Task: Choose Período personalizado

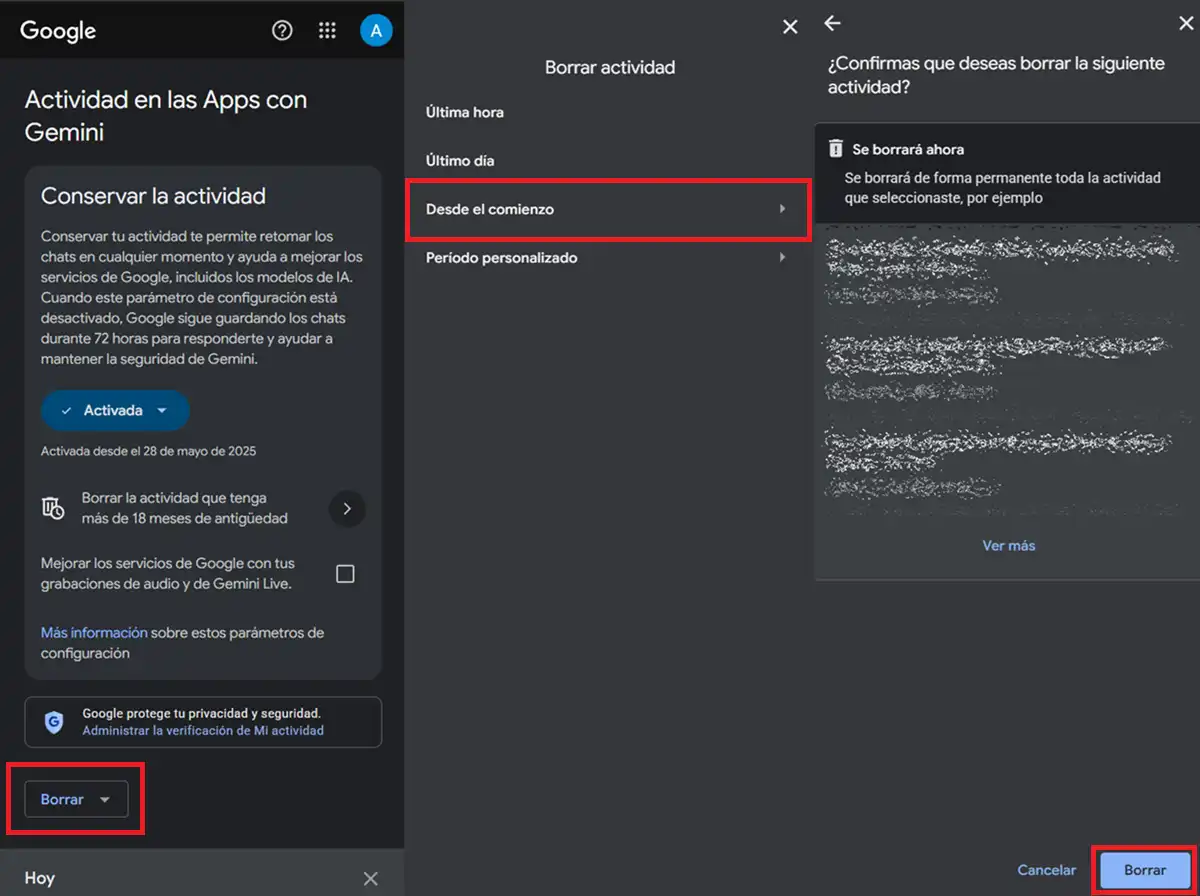Action: pos(606,257)
